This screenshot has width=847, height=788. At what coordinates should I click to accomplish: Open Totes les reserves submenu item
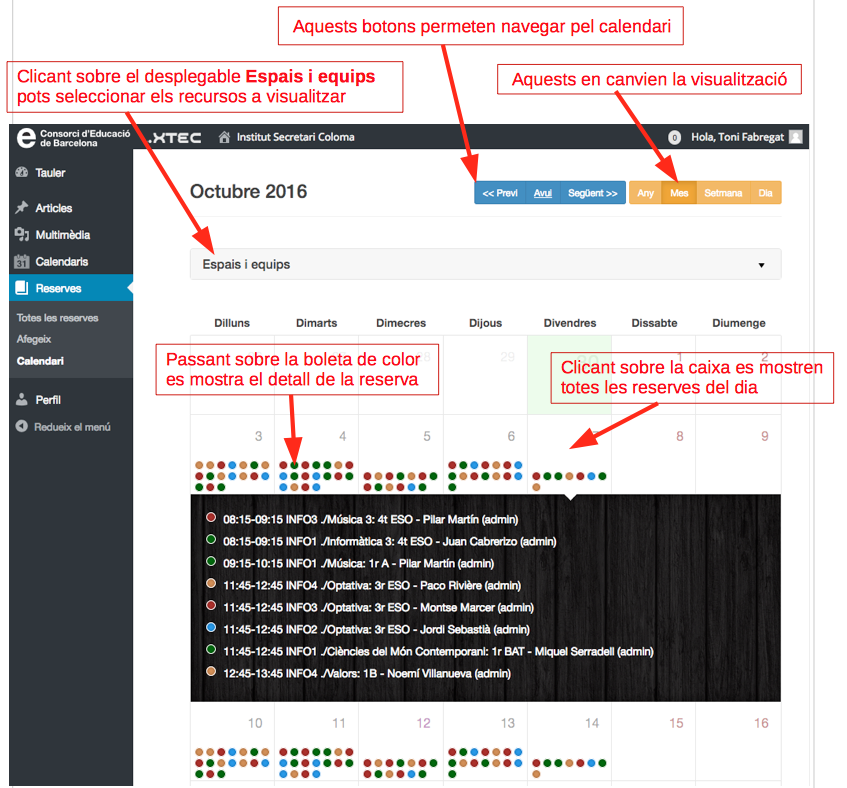(58, 318)
